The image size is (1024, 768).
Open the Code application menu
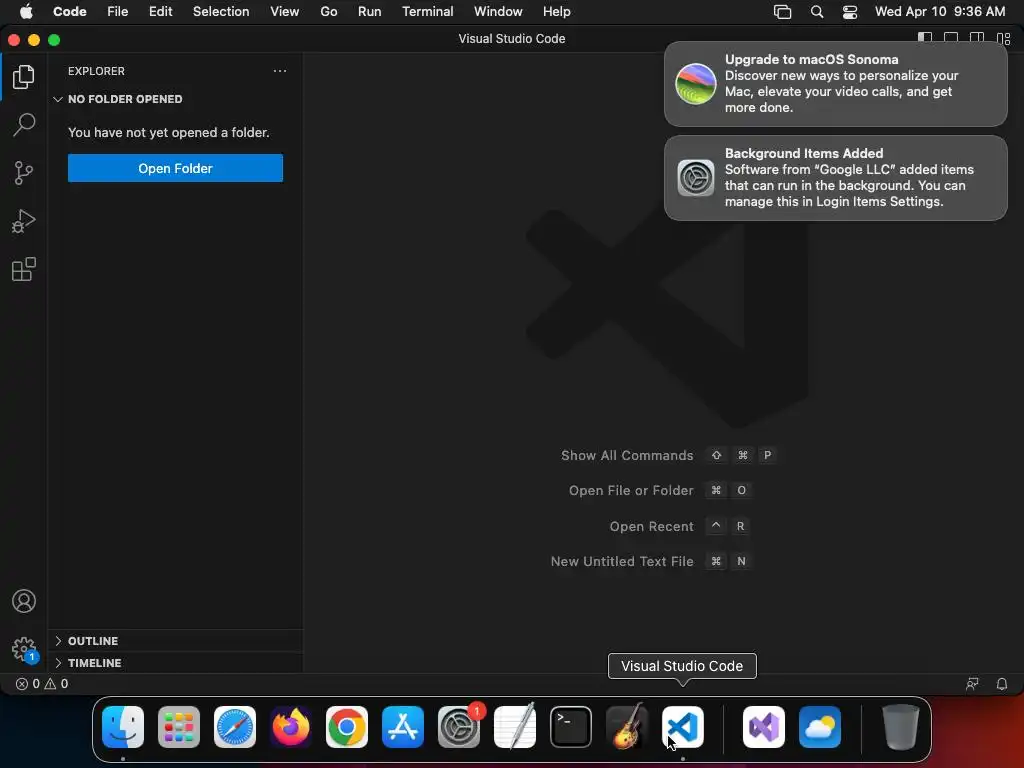point(69,12)
